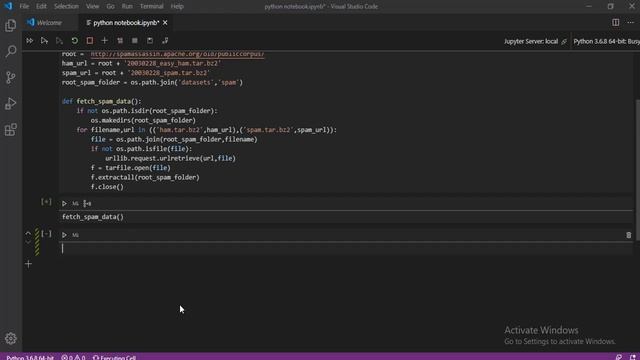Screen dimensions: 640x360
Task: Restart the Jupyter kernel
Action: pyautogui.click(x=74, y=41)
